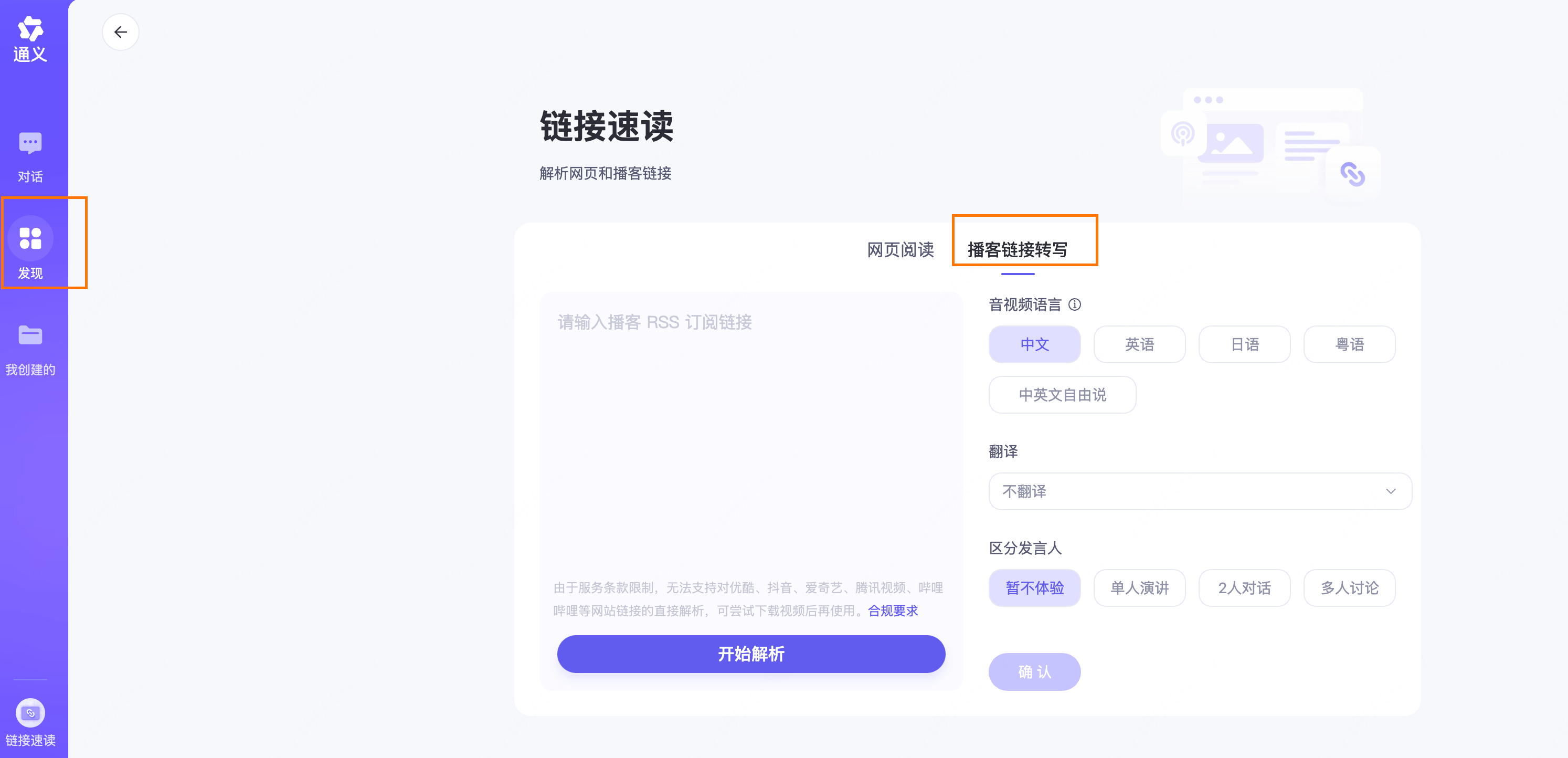Open the 合规要求 link
The height and width of the screenshot is (758, 1568).
coord(892,610)
